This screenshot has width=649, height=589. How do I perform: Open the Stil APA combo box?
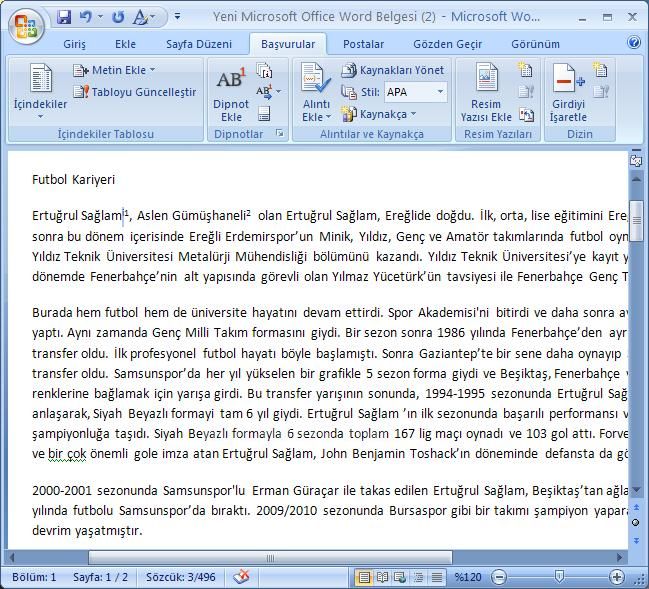coord(416,92)
